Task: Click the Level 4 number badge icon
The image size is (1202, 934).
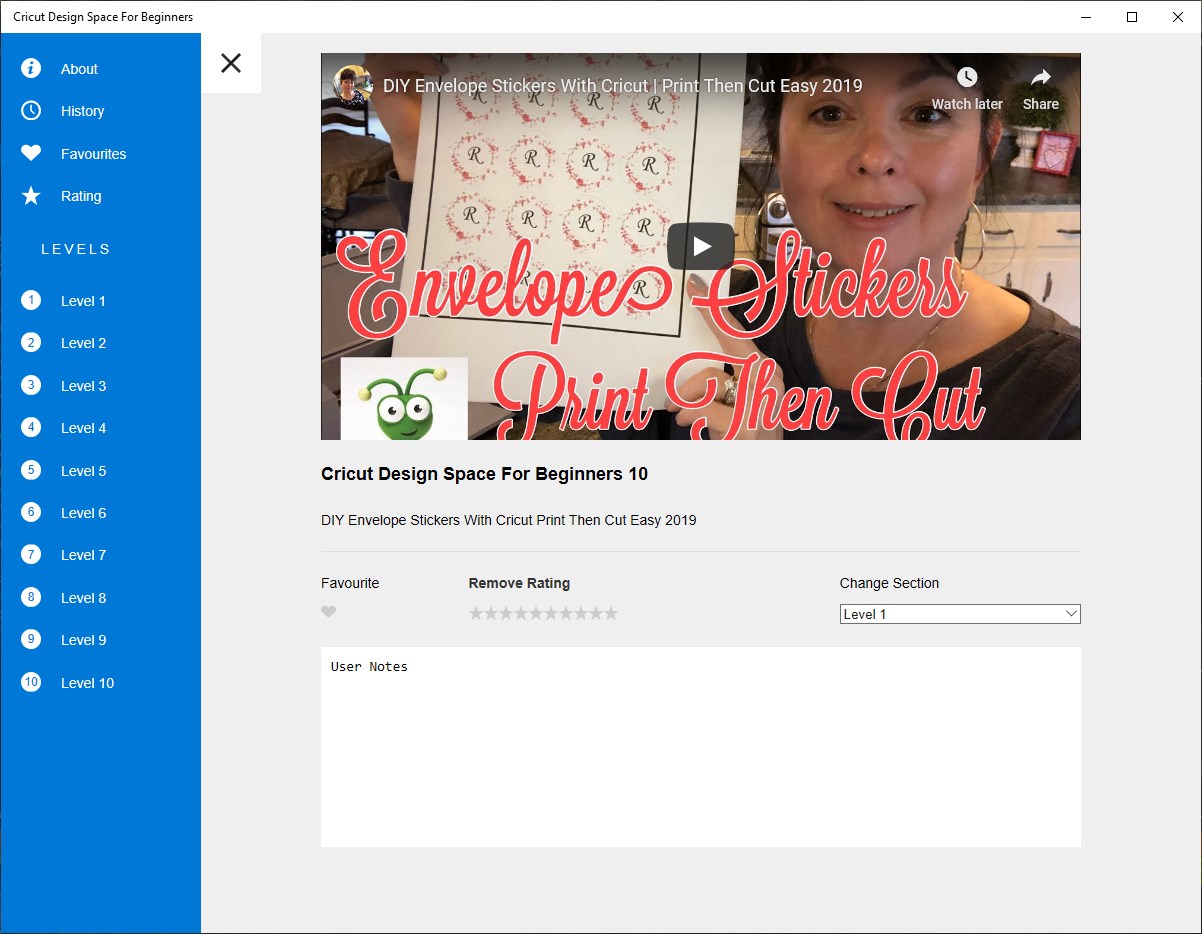Action: 31,427
